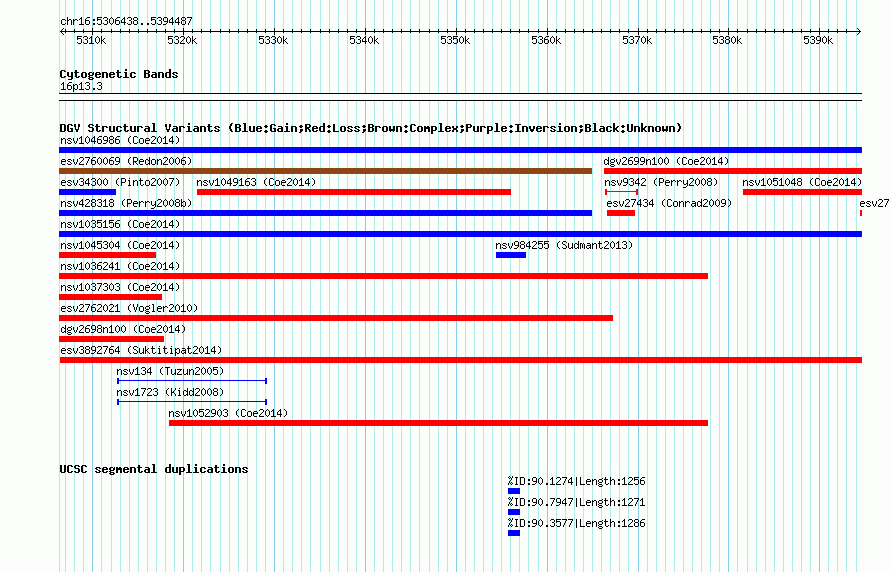
Task: Click the blue esv34300 gain bar
Action: tap(87, 192)
